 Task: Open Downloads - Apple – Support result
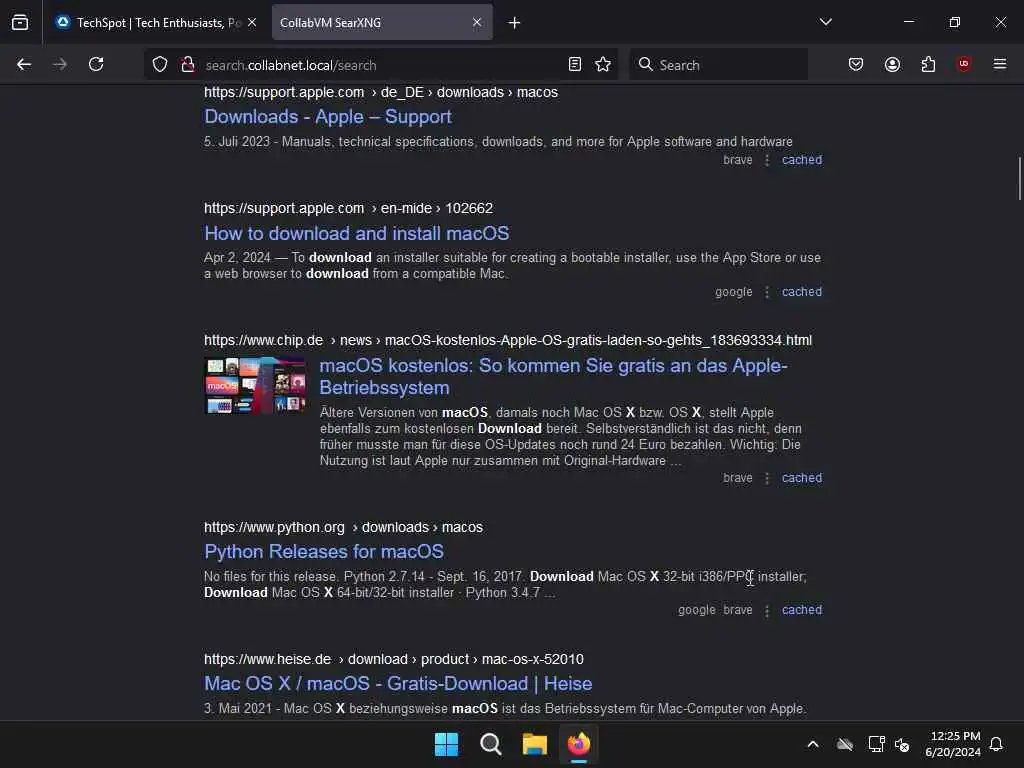pyautogui.click(x=328, y=117)
